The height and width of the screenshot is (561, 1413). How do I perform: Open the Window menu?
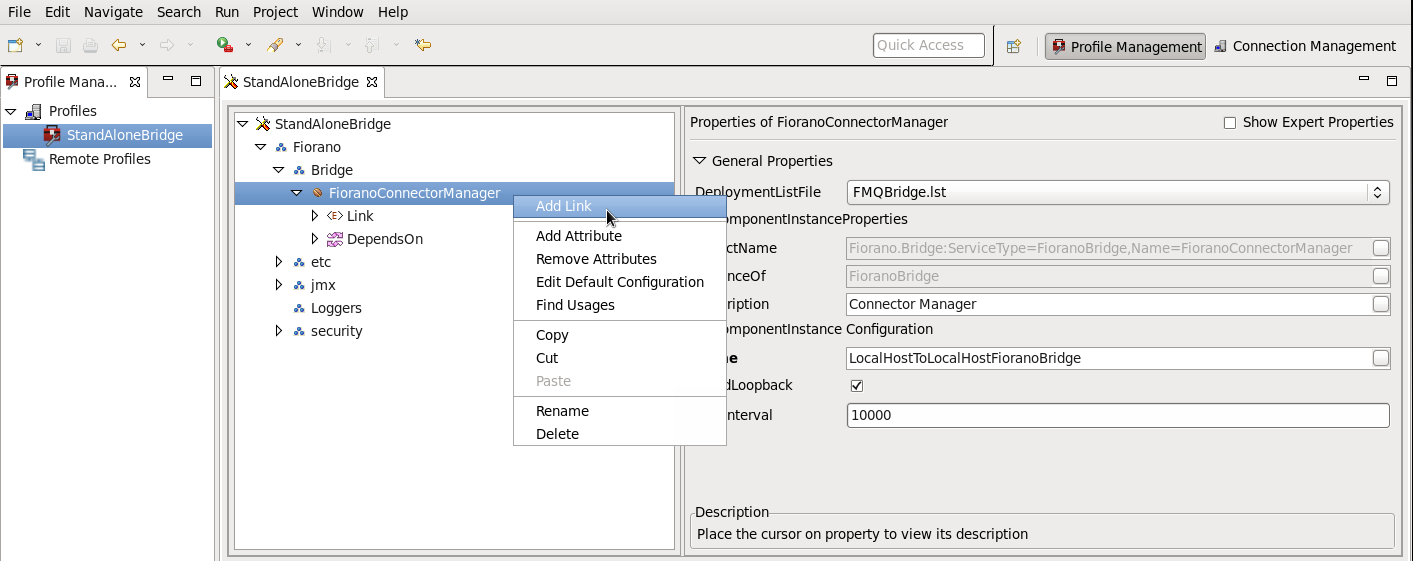(x=338, y=12)
